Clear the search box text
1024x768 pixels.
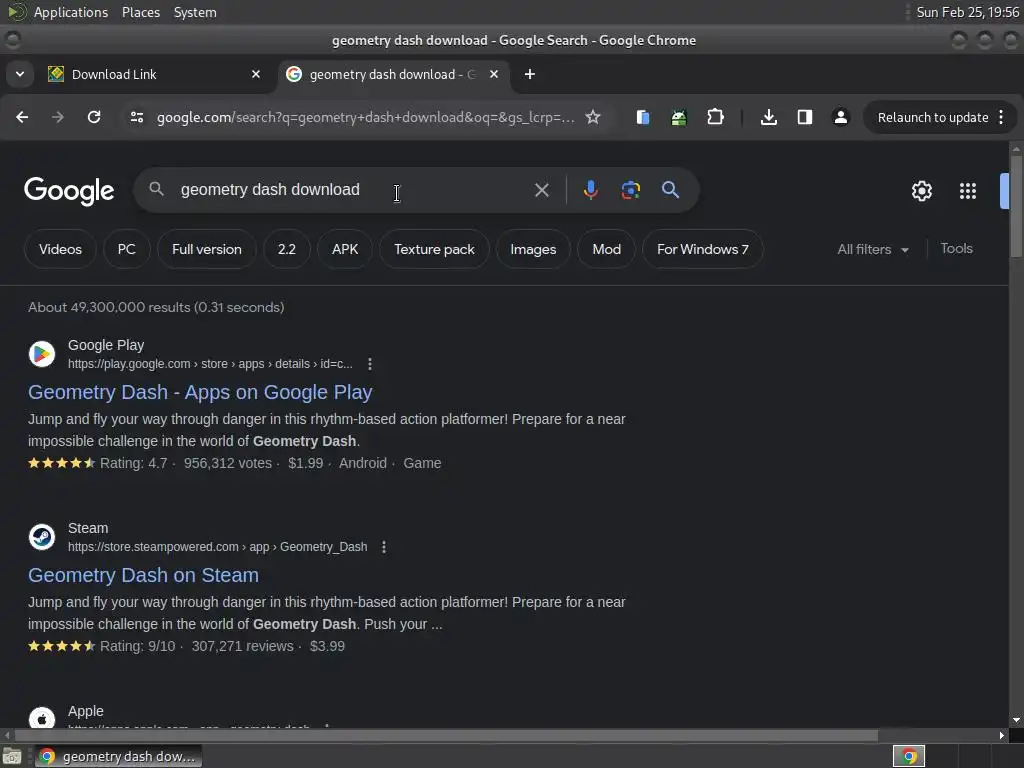click(541, 190)
